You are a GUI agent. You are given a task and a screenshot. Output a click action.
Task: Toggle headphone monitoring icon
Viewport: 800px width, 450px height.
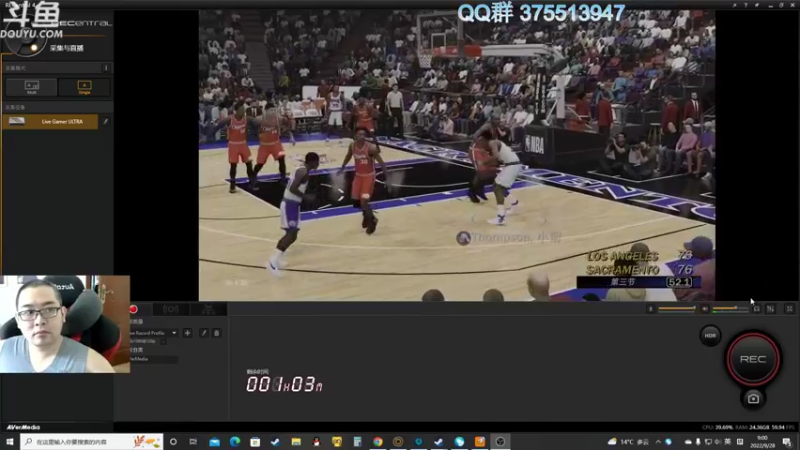[757, 309]
